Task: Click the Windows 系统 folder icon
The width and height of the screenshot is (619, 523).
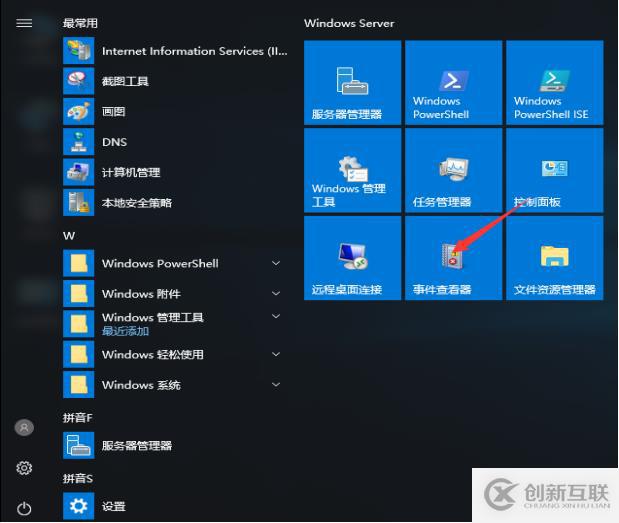Action: coord(79,385)
